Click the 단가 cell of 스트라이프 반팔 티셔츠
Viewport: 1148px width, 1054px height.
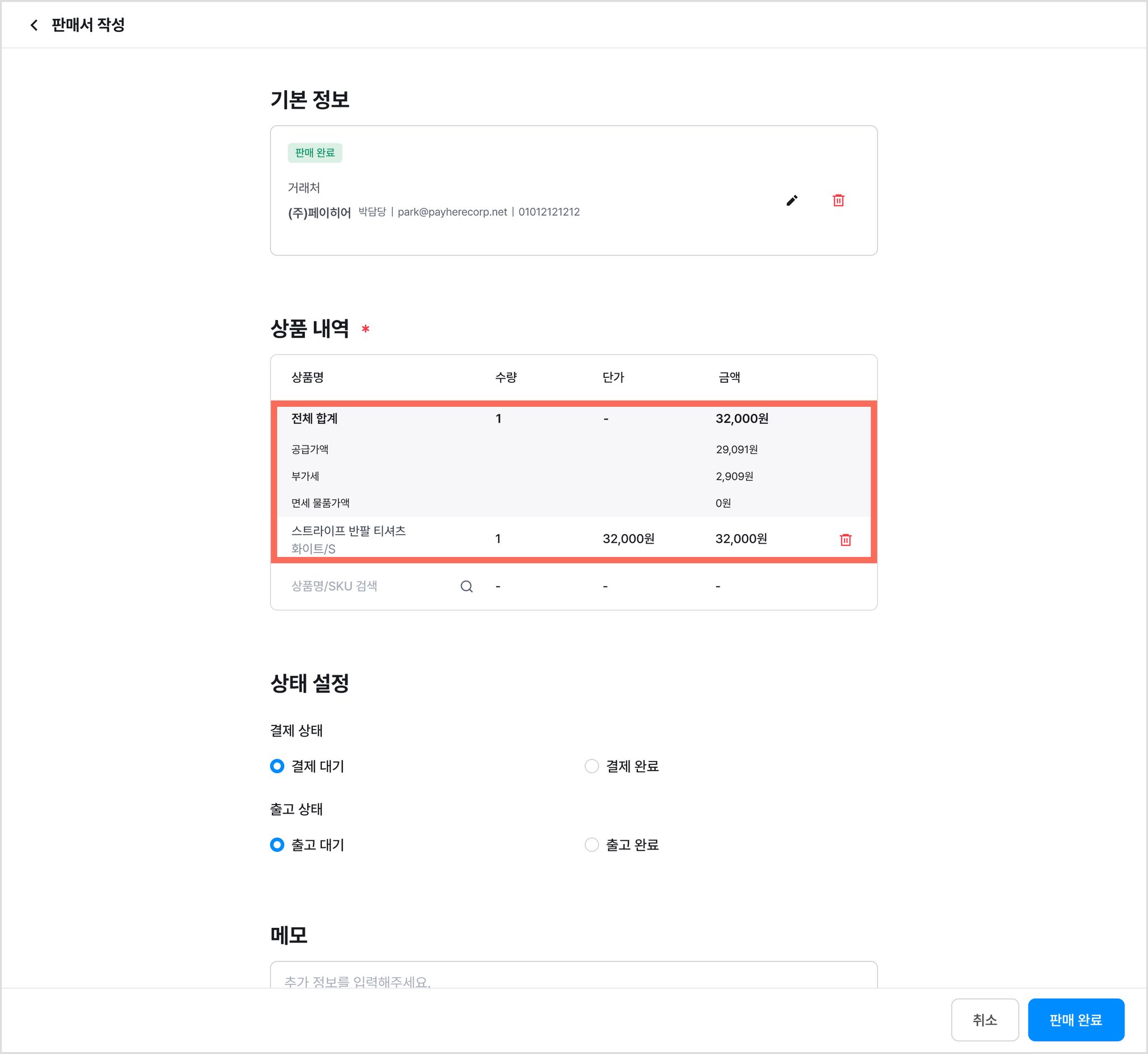click(628, 539)
